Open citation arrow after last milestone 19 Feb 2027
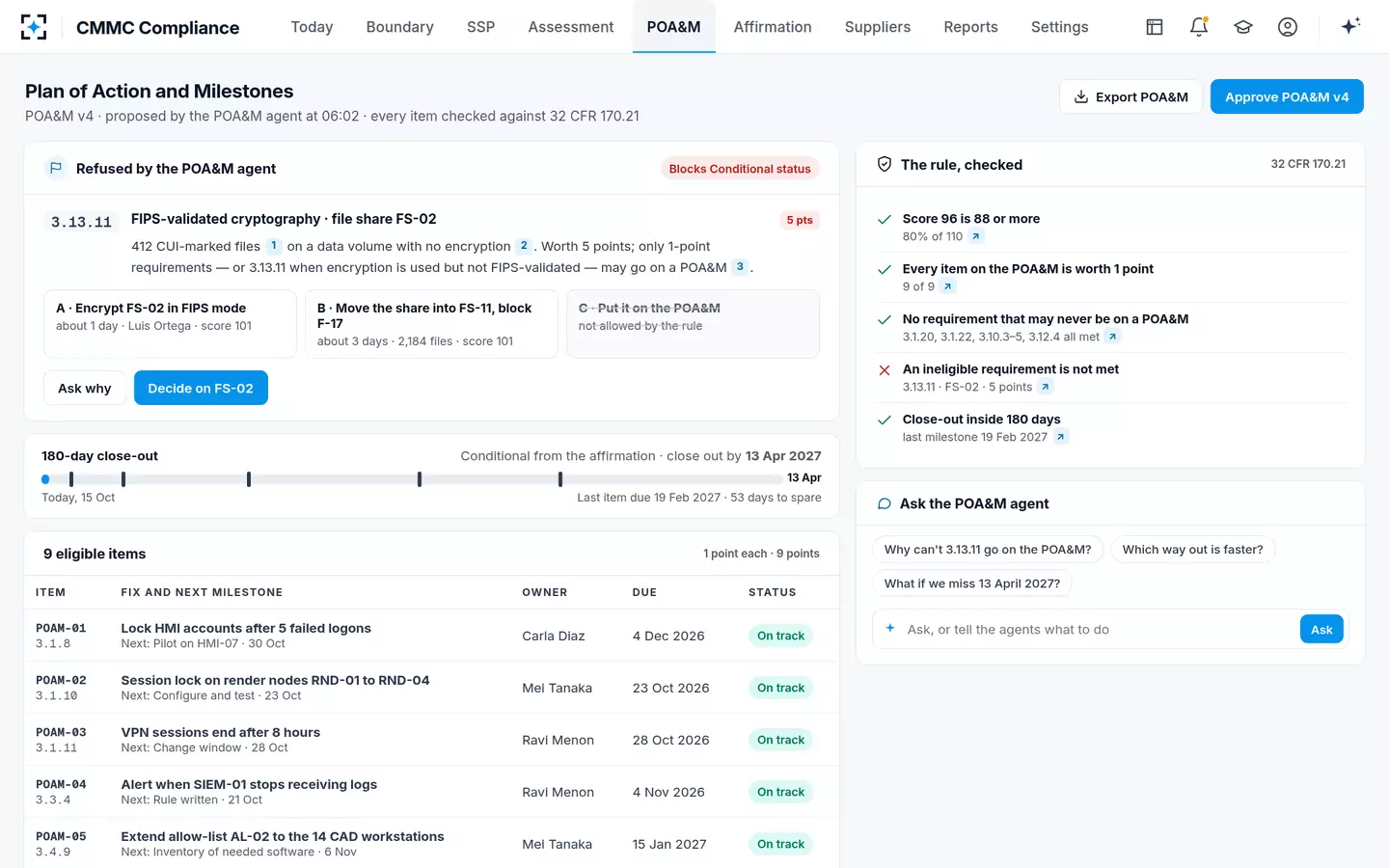The height and width of the screenshot is (868, 1389). coord(1061,437)
